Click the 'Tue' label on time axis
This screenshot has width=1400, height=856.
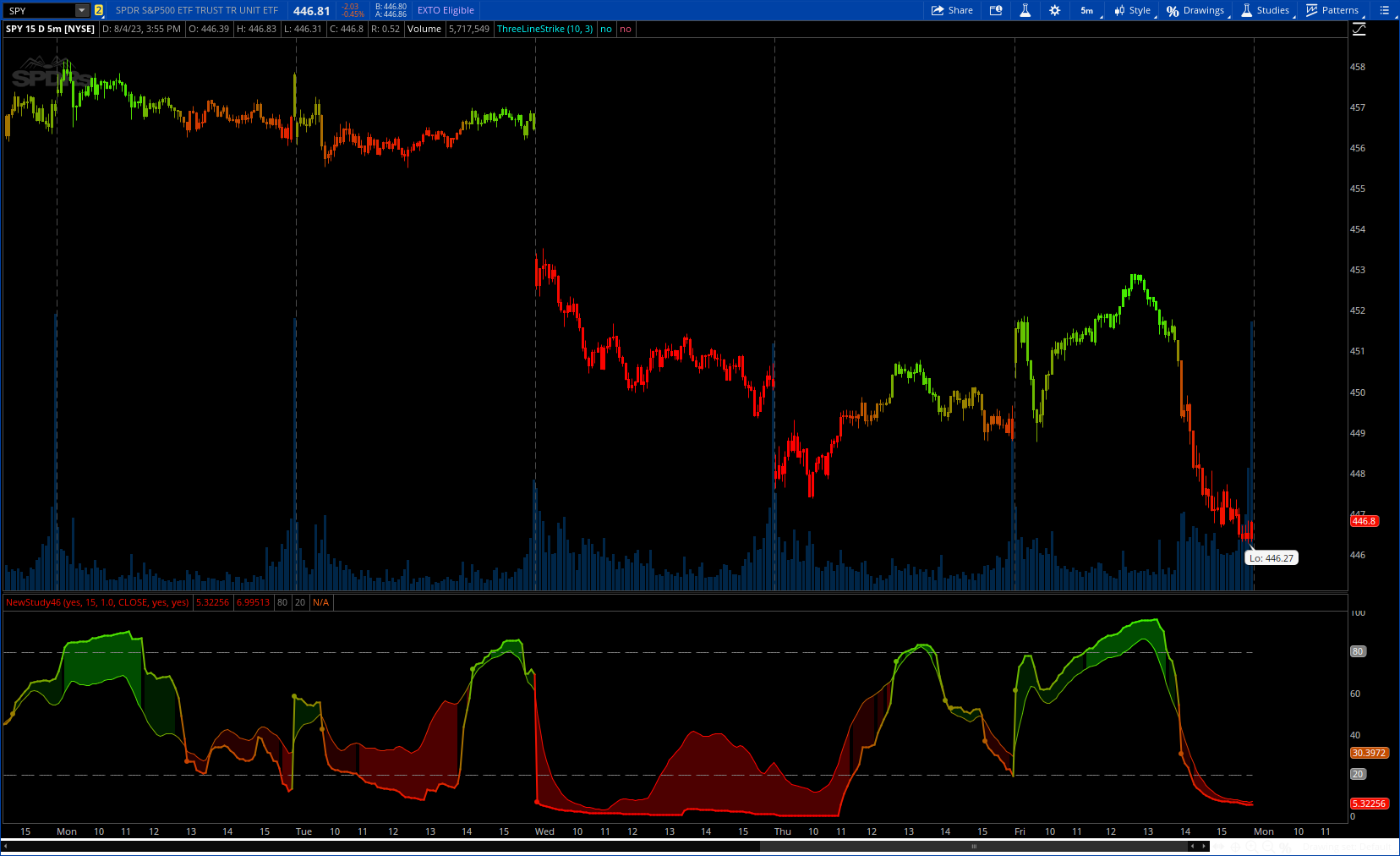(304, 831)
